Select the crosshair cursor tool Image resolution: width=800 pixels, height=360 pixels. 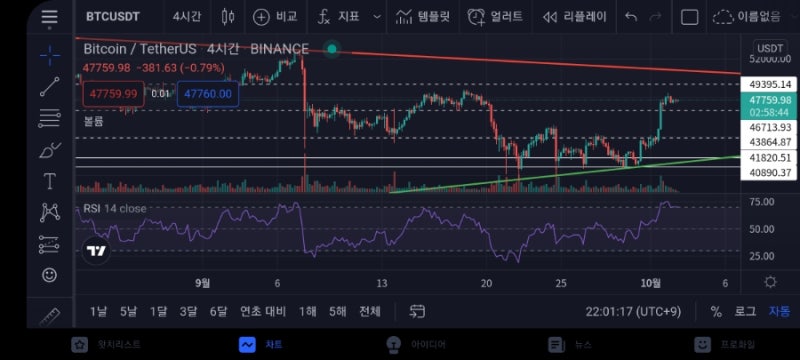pos(49,55)
